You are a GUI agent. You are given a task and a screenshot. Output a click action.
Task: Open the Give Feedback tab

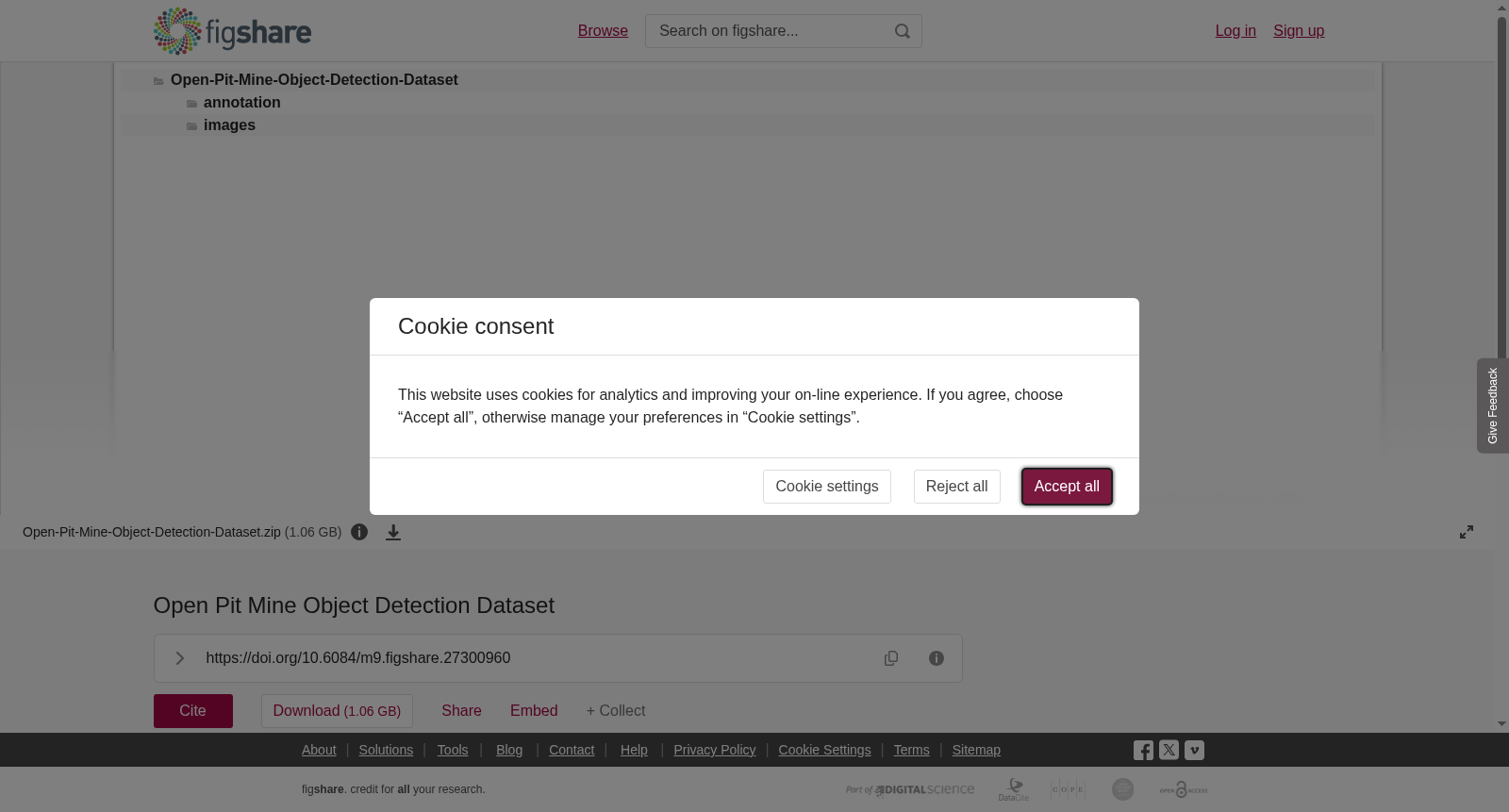pos(1492,406)
